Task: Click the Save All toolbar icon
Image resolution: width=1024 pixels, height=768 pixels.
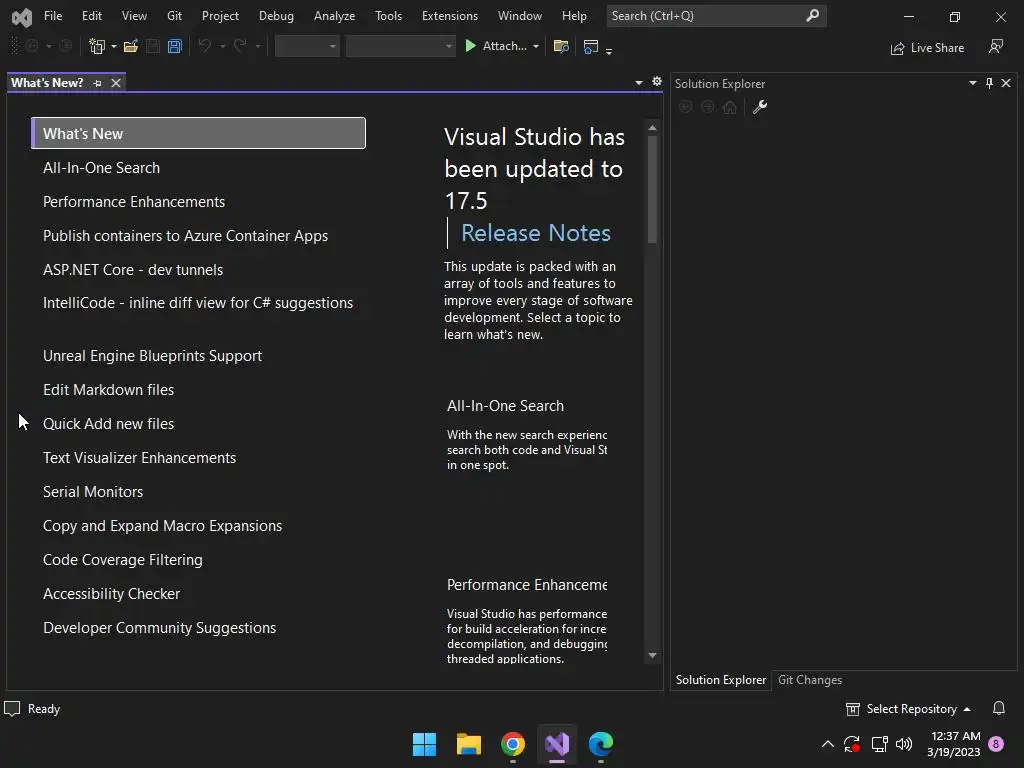Action: tap(174, 46)
